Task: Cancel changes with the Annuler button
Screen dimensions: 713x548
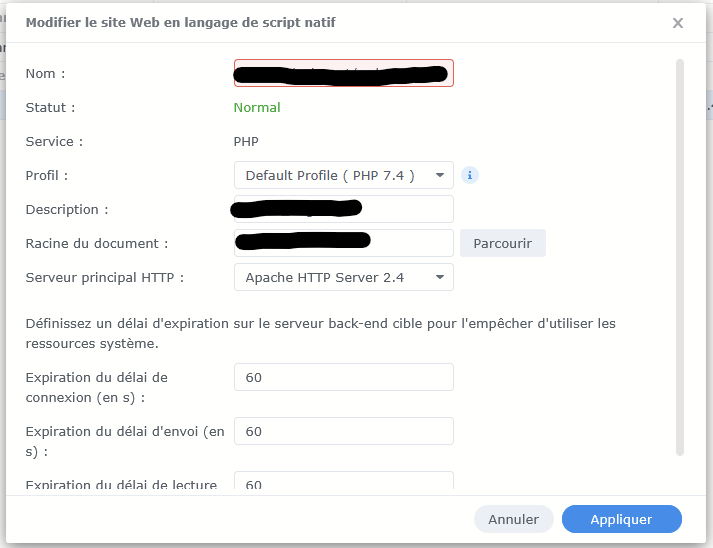Action: [513, 519]
